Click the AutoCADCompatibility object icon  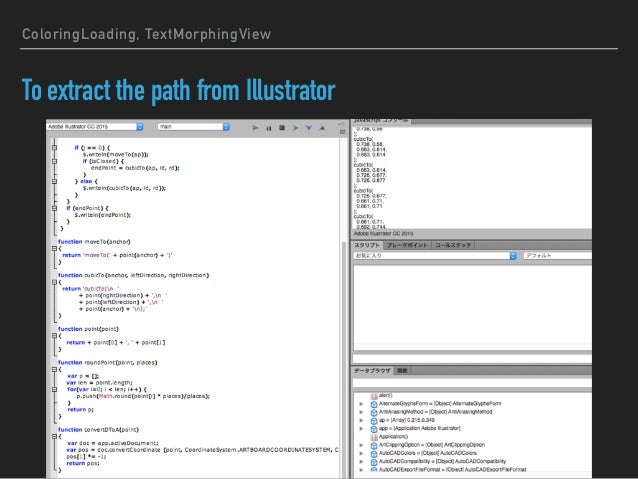pyautogui.click(x=374, y=462)
